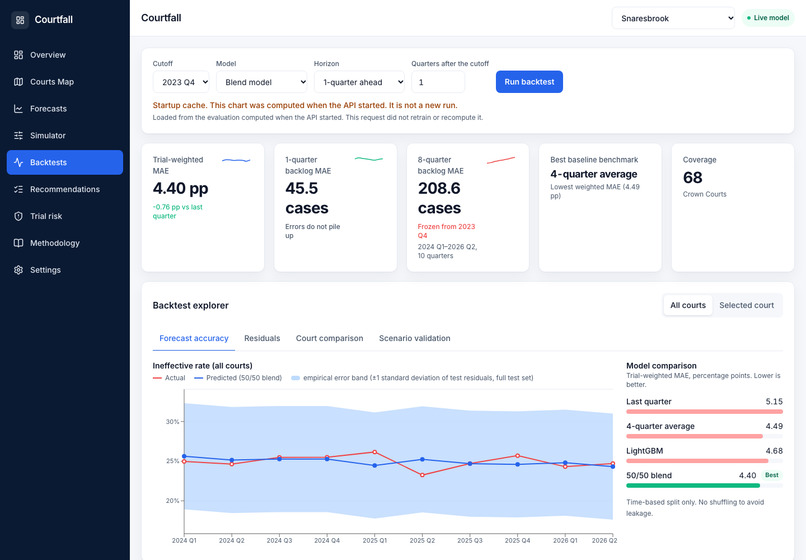Select the Forecast accuracy tab
The image size is (806, 560).
click(194, 338)
